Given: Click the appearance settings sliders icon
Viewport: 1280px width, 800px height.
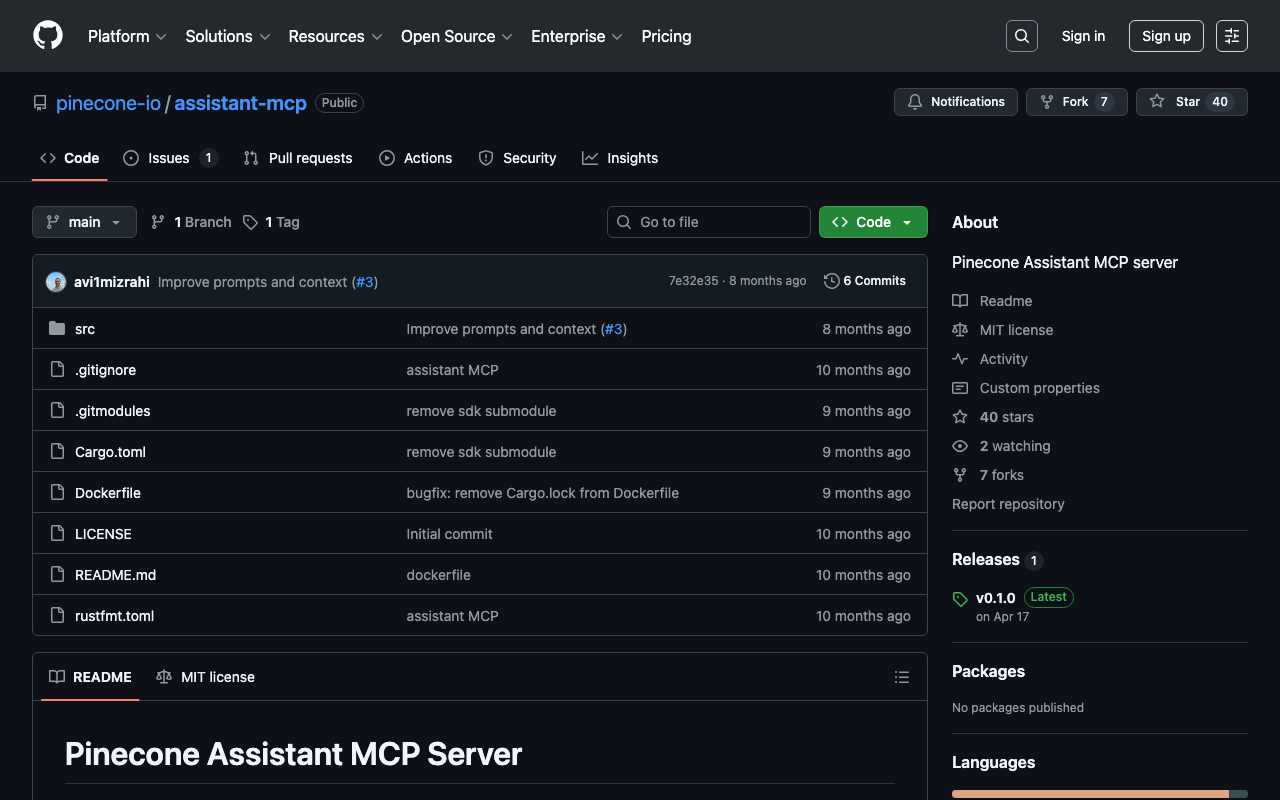Looking at the screenshot, I should click(1231, 36).
